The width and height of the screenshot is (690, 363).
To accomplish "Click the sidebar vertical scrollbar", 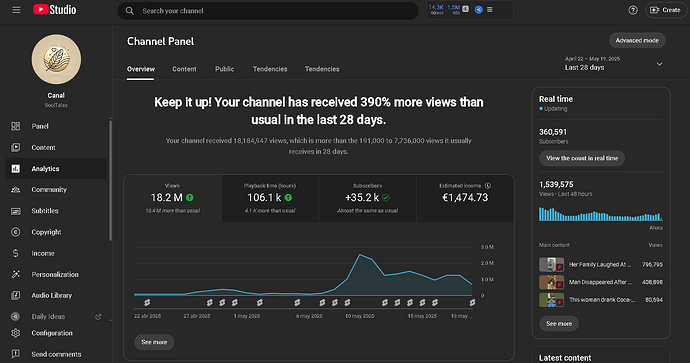I will pos(110,179).
